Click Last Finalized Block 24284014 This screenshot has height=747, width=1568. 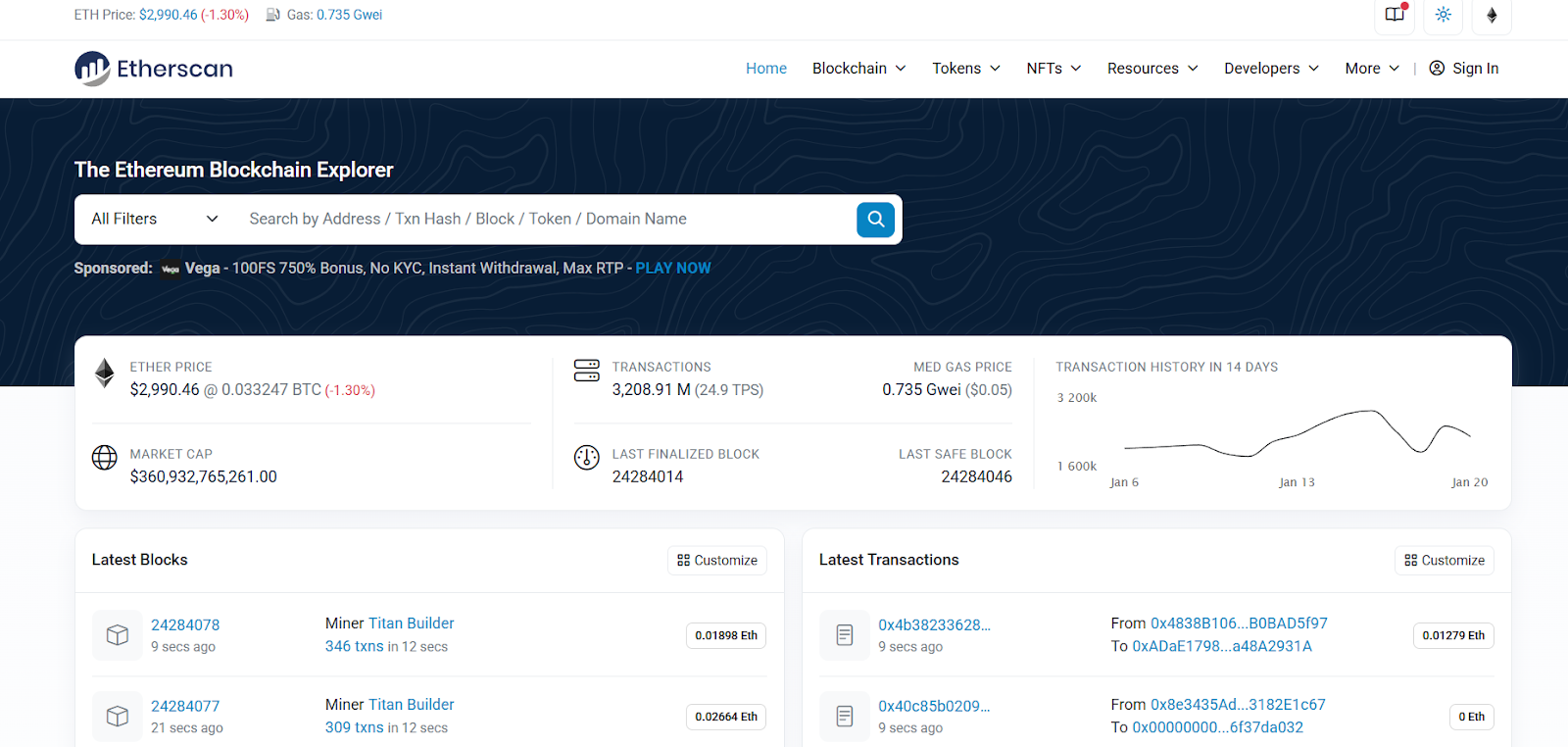[x=648, y=477]
